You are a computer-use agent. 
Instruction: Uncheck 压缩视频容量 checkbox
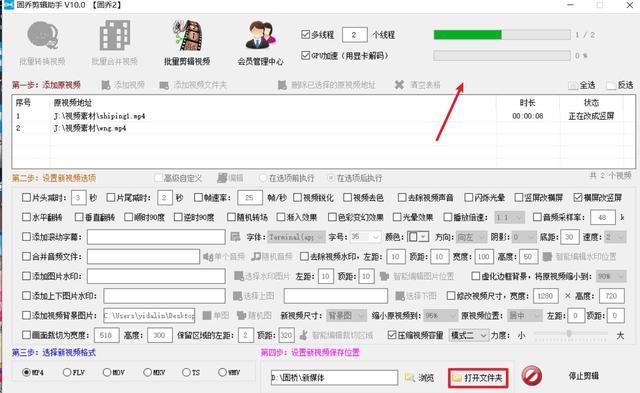coord(392,335)
